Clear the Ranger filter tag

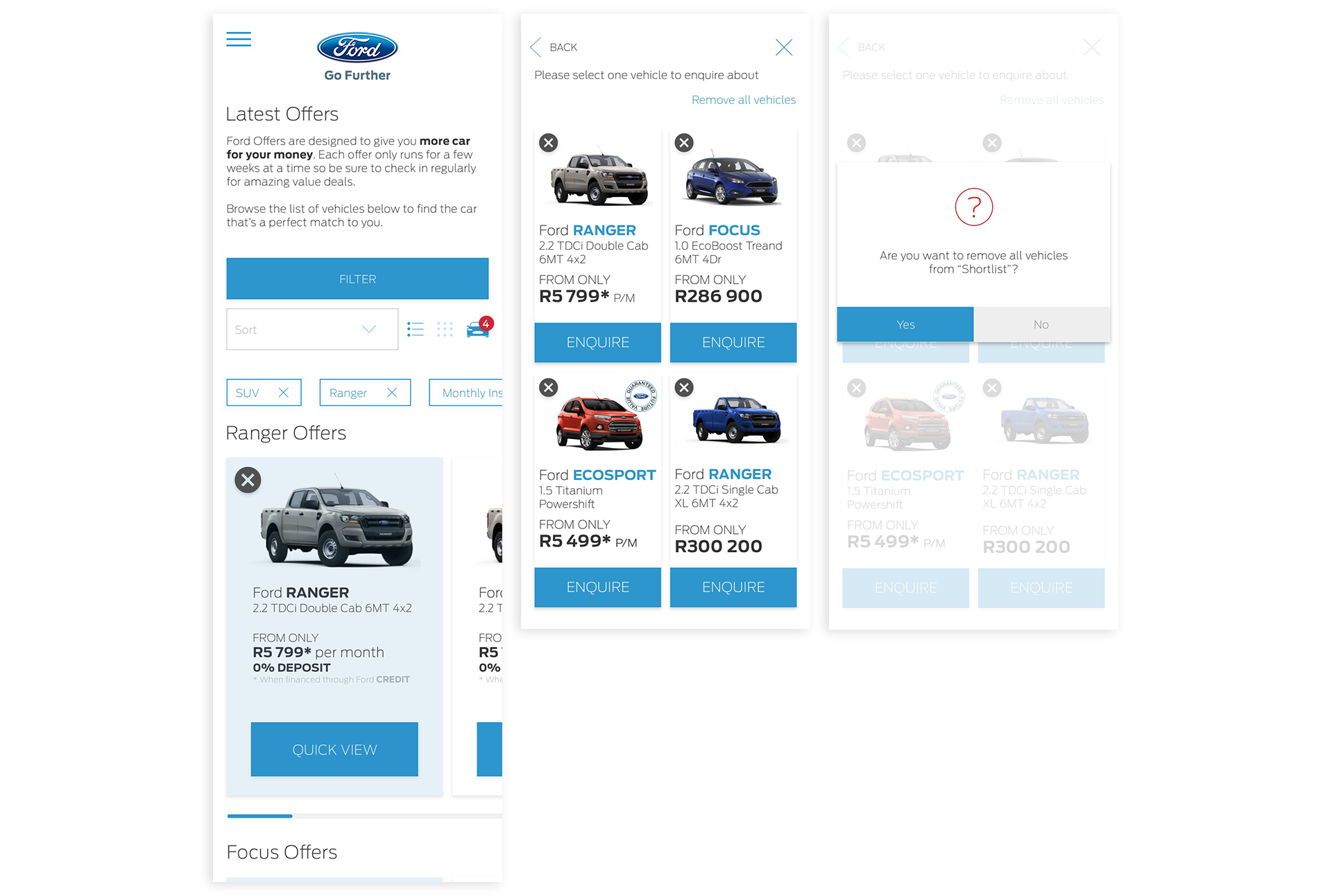coord(392,393)
